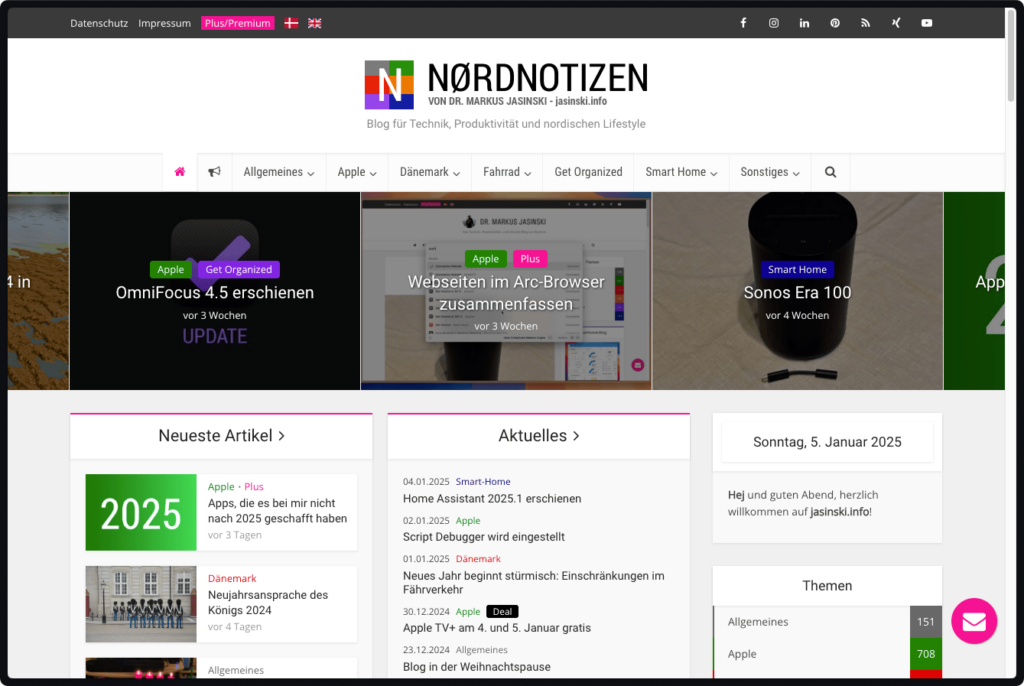Open Script Debugger wird eingestellt
1024x686 pixels.
click(x=484, y=536)
